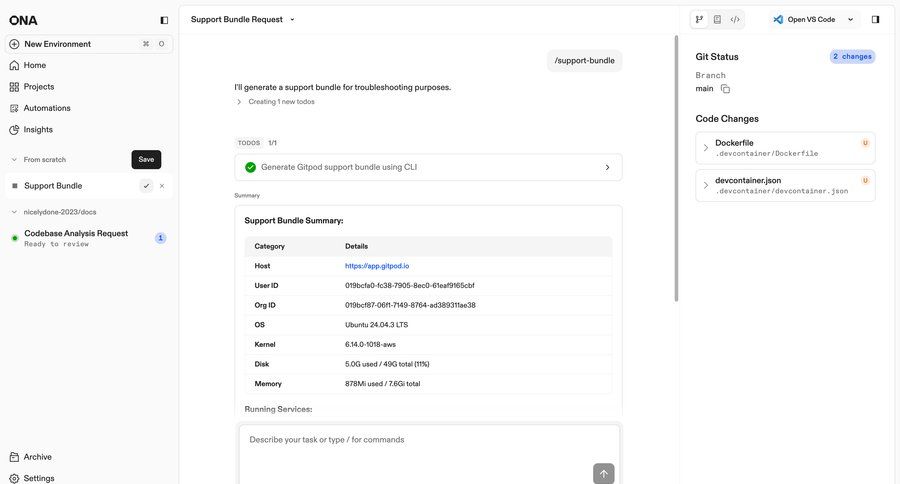Open the VS Code editor options dropdown arrow

pyautogui.click(x=851, y=20)
